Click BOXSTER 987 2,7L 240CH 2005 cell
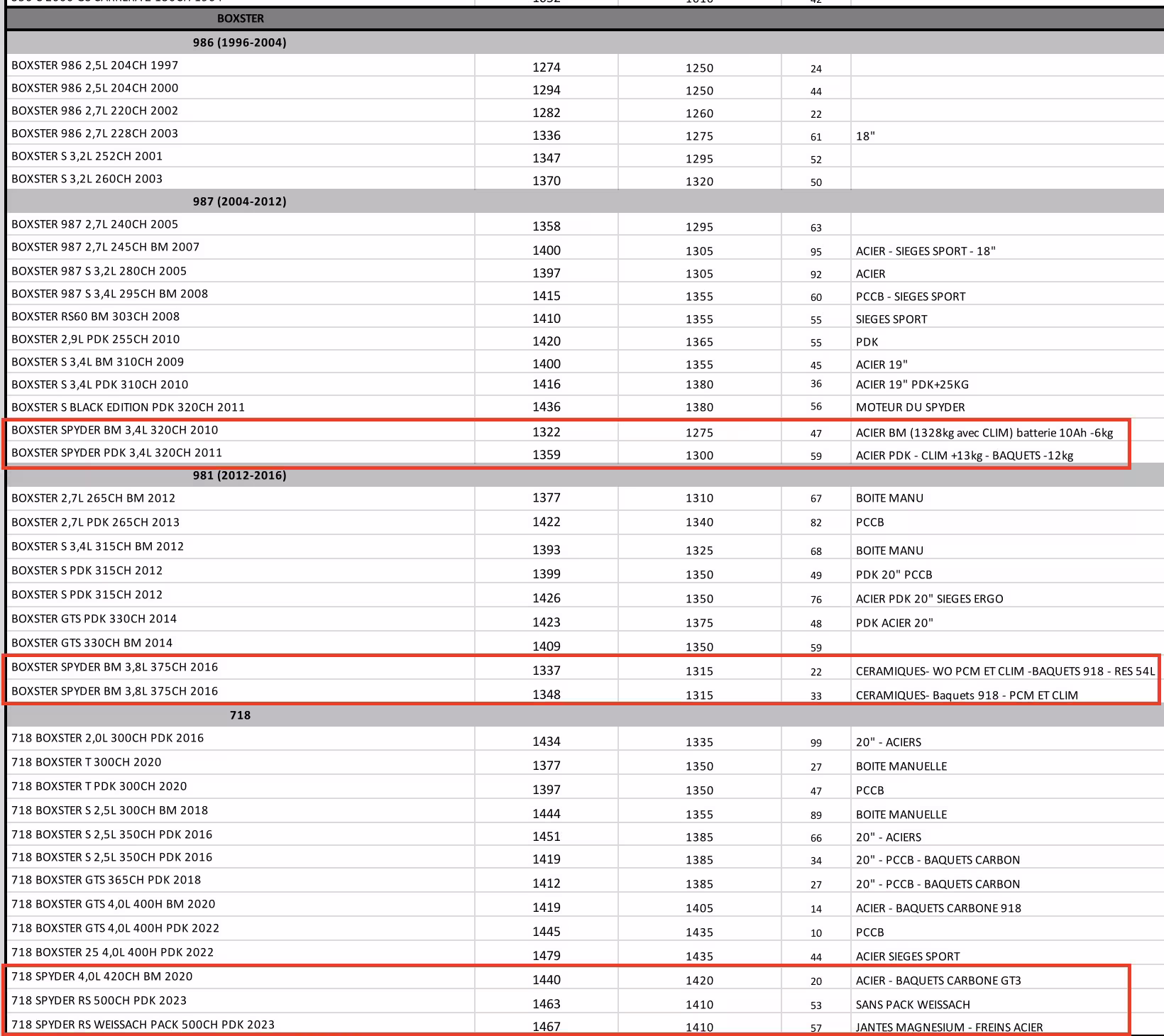This screenshot has height=1036, width=1164. (x=240, y=224)
